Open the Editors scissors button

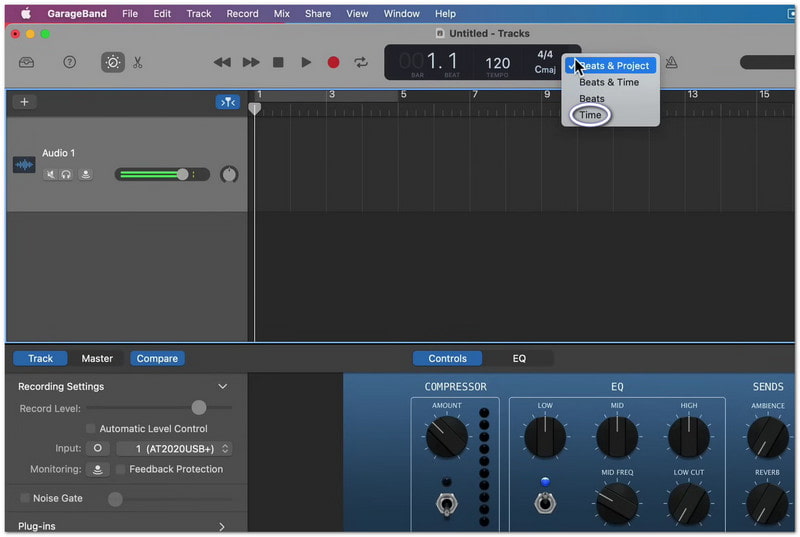tap(138, 63)
